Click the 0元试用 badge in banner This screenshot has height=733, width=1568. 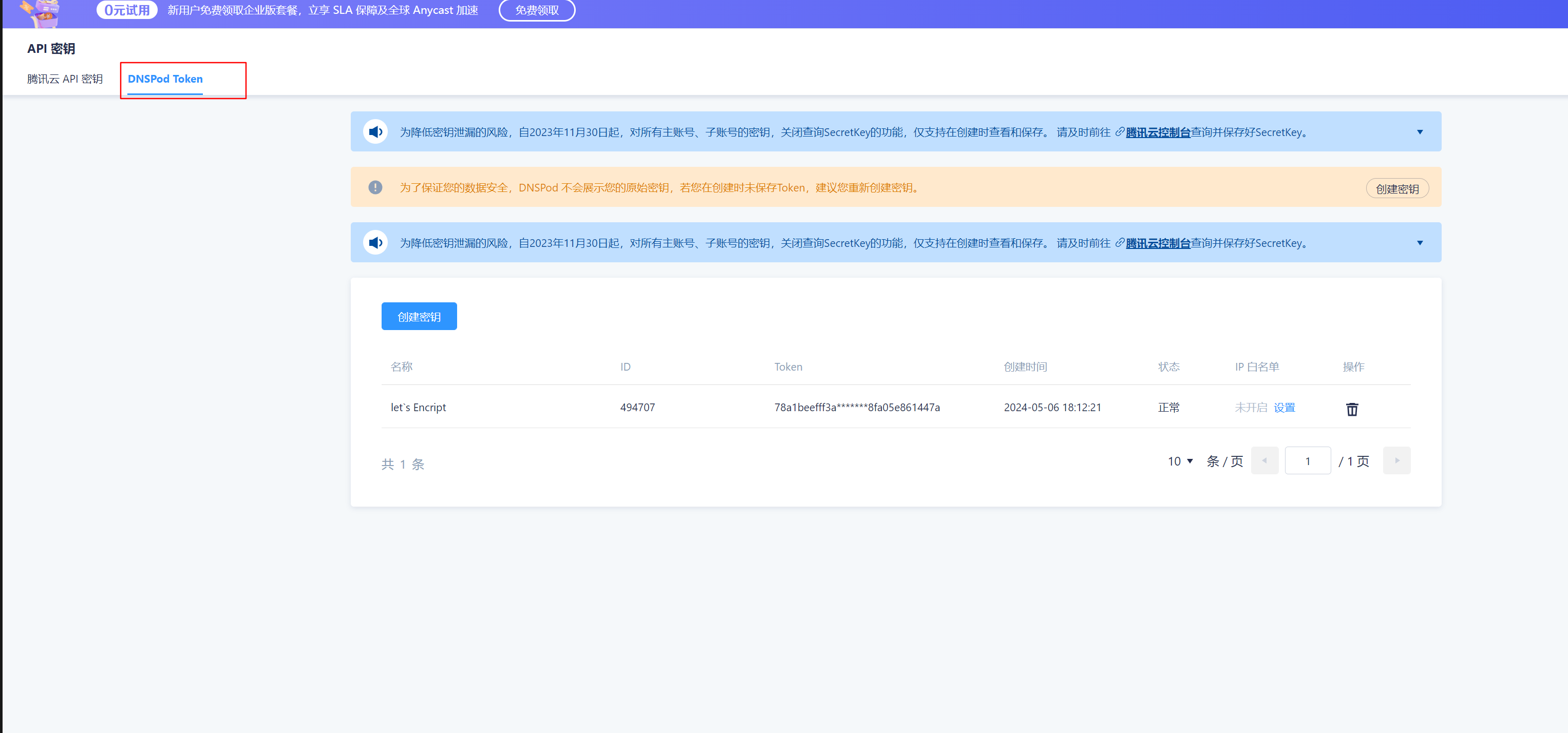127,10
